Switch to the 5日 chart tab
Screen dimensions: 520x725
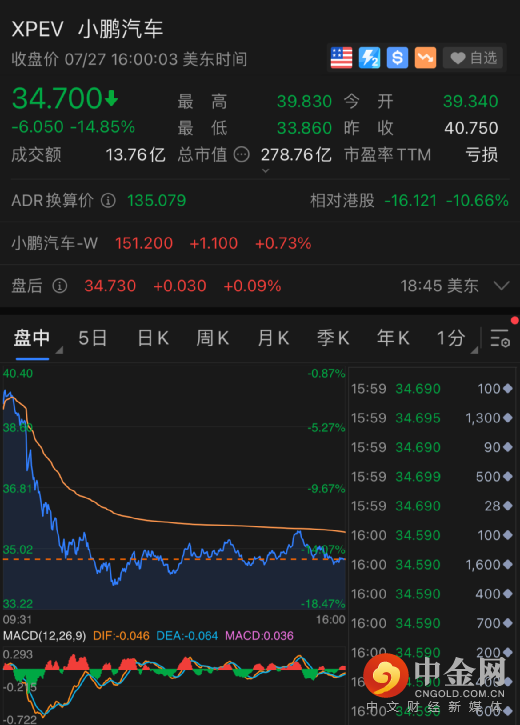(x=92, y=338)
